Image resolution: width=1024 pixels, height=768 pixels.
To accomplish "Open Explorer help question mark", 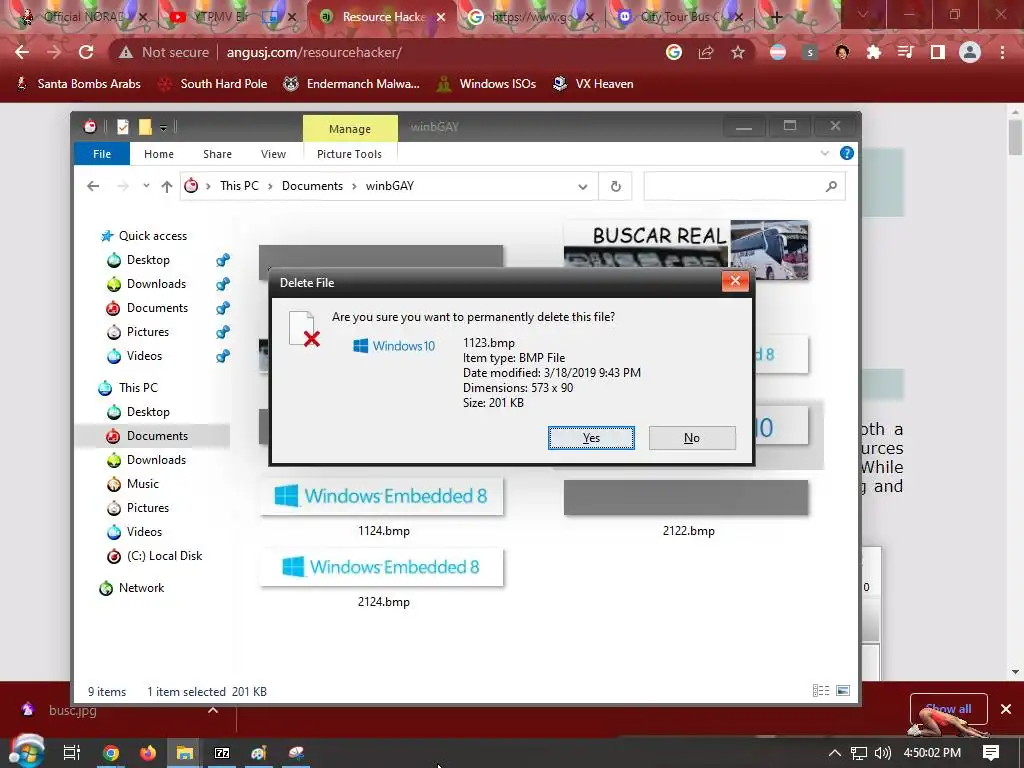I will point(846,153).
